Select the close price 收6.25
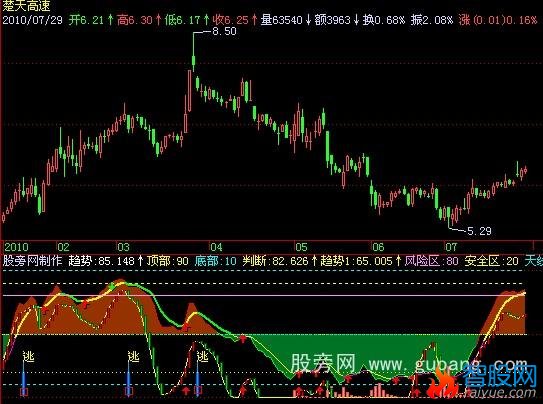Viewport: 543px width, 404px height. pyautogui.click(x=230, y=20)
